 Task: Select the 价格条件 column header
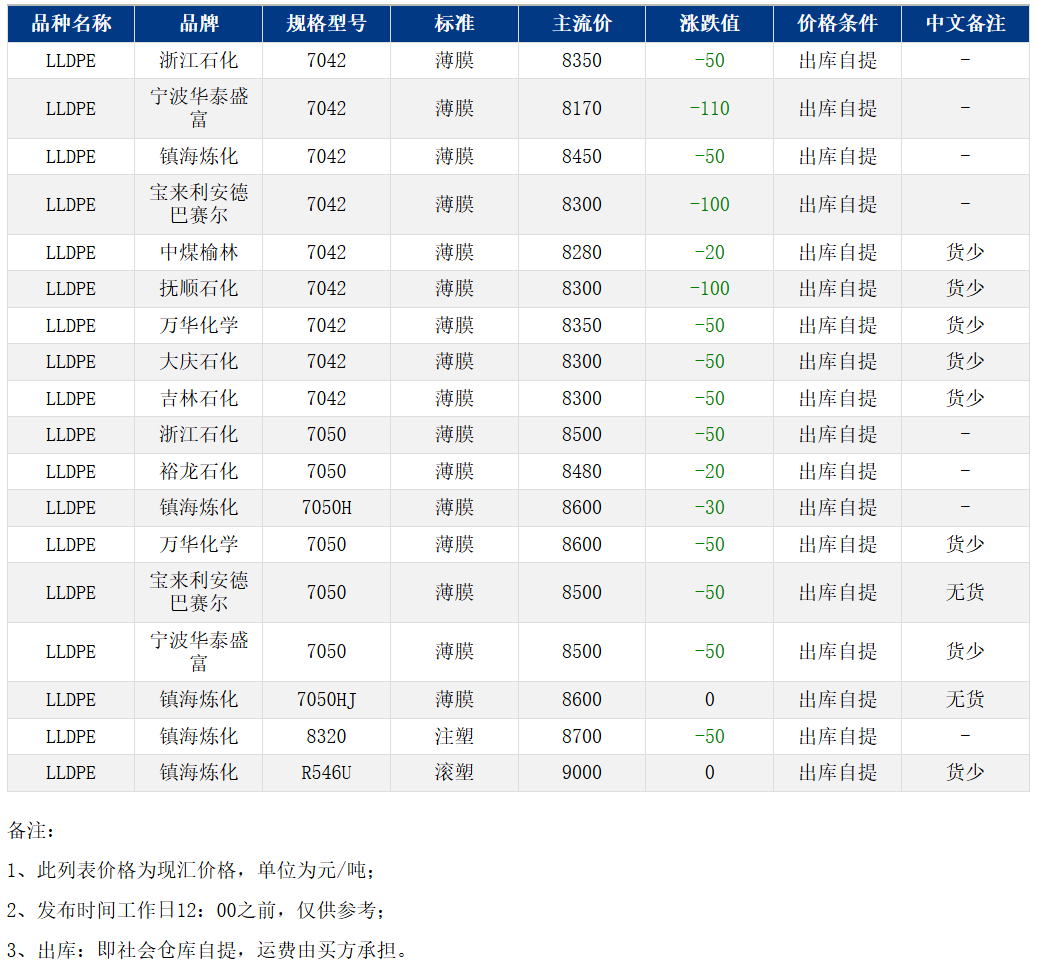pos(837,24)
